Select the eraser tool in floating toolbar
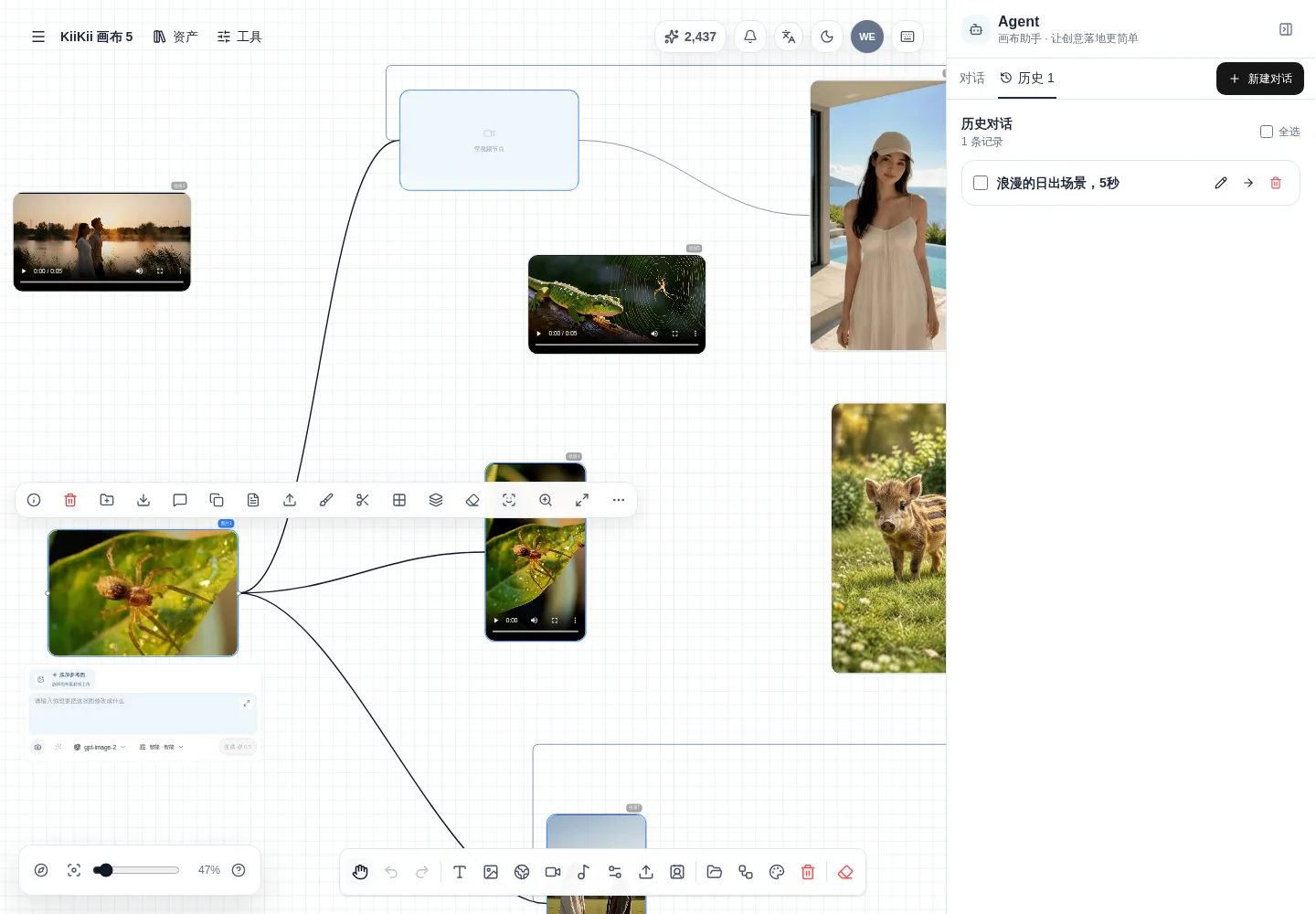This screenshot has height=914, width=1316. (472, 500)
